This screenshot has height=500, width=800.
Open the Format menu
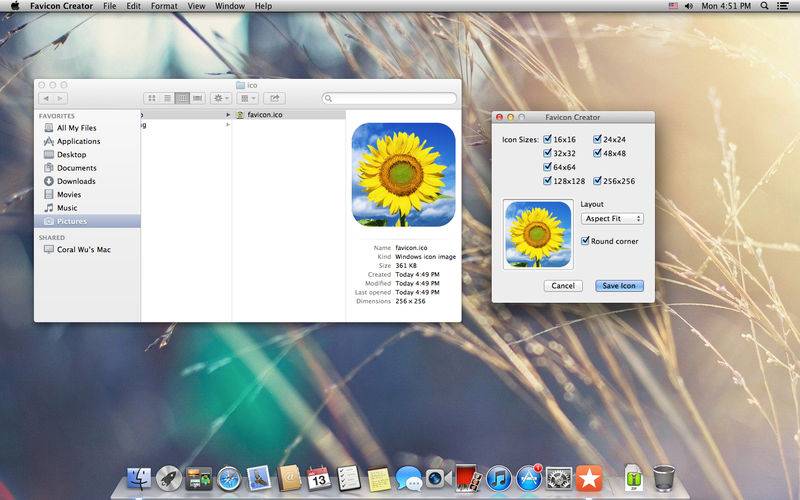click(164, 6)
